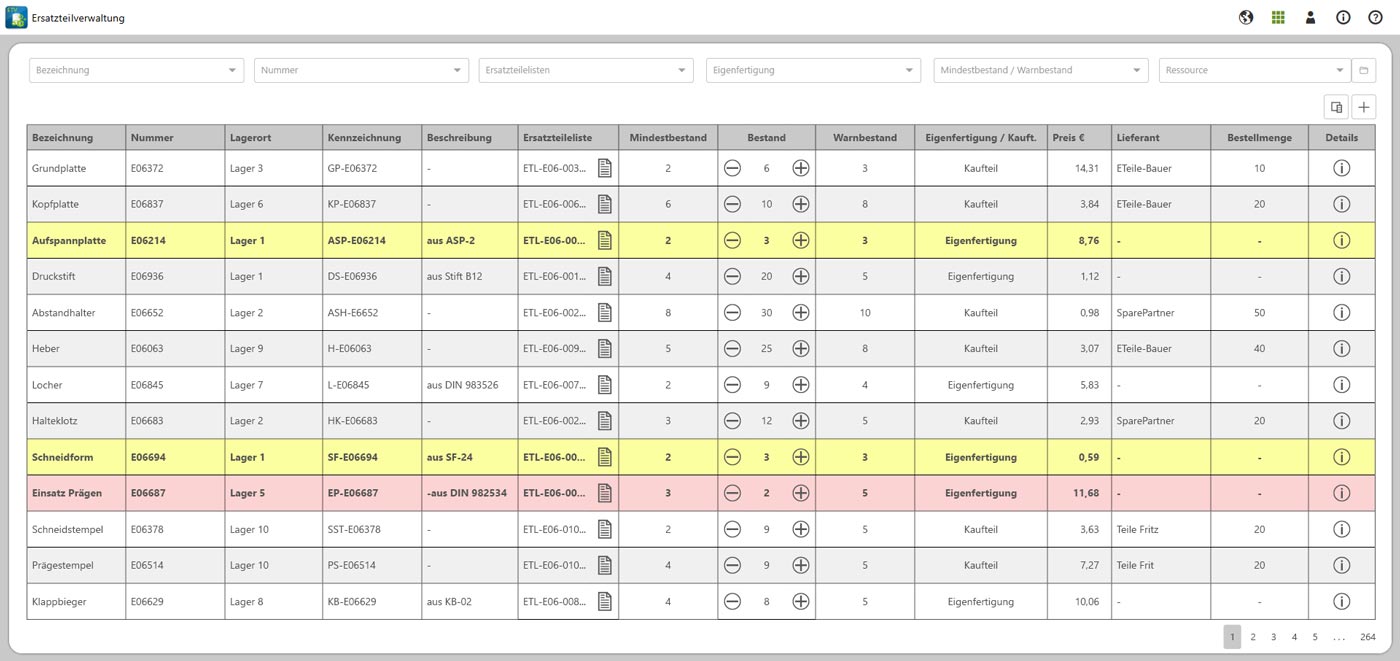Image resolution: width=1400 pixels, height=661 pixels.
Task: Sort by the Preis € column header
Action: pos(1069,138)
